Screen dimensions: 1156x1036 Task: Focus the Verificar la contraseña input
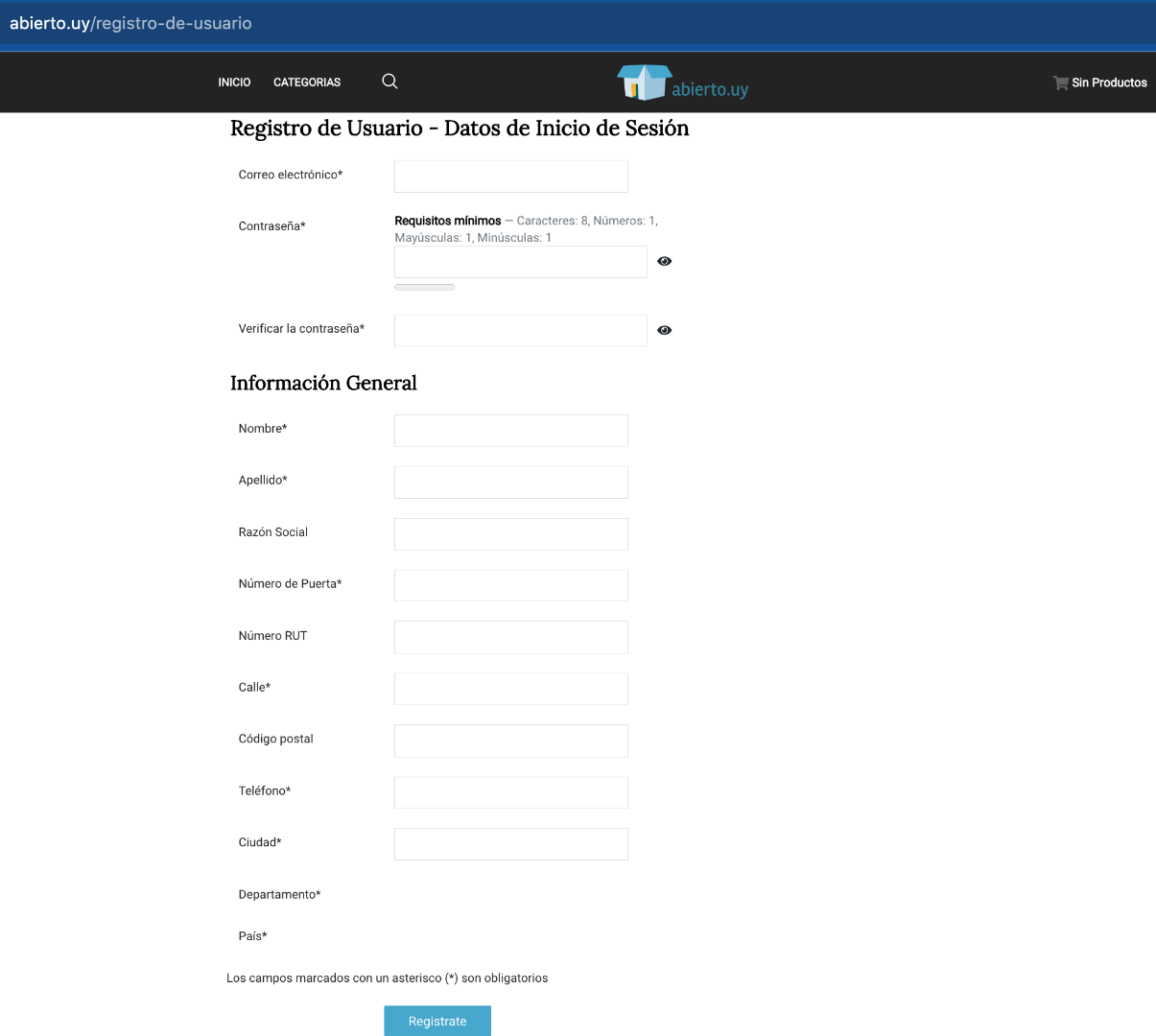(x=521, y=330)
